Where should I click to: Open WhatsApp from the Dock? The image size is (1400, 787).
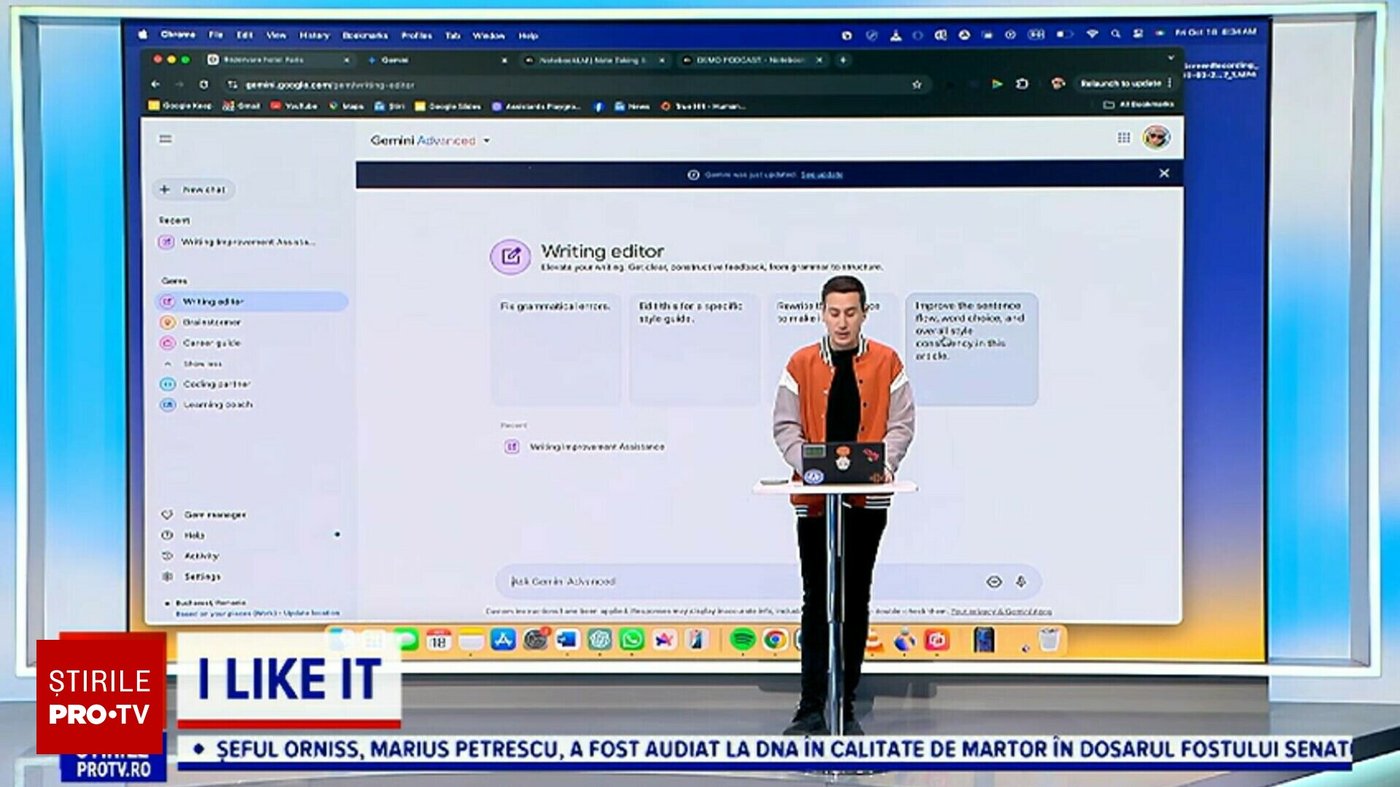tap(631, 639)
